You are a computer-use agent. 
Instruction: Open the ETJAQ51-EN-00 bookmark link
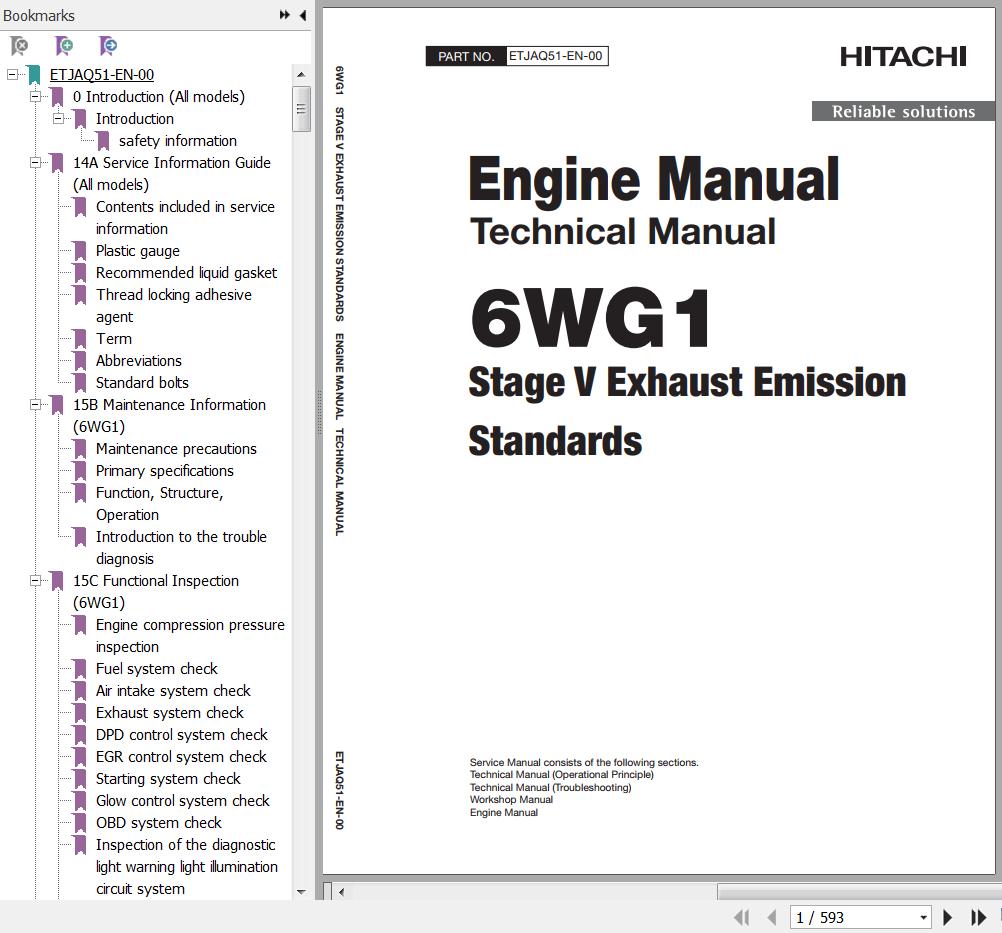click(101, 75)
